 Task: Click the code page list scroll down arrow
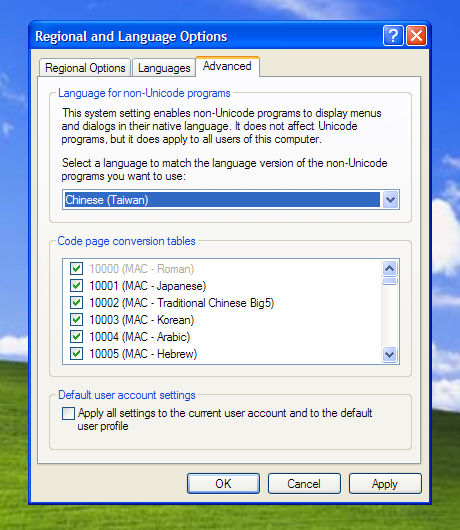(390, 355)
